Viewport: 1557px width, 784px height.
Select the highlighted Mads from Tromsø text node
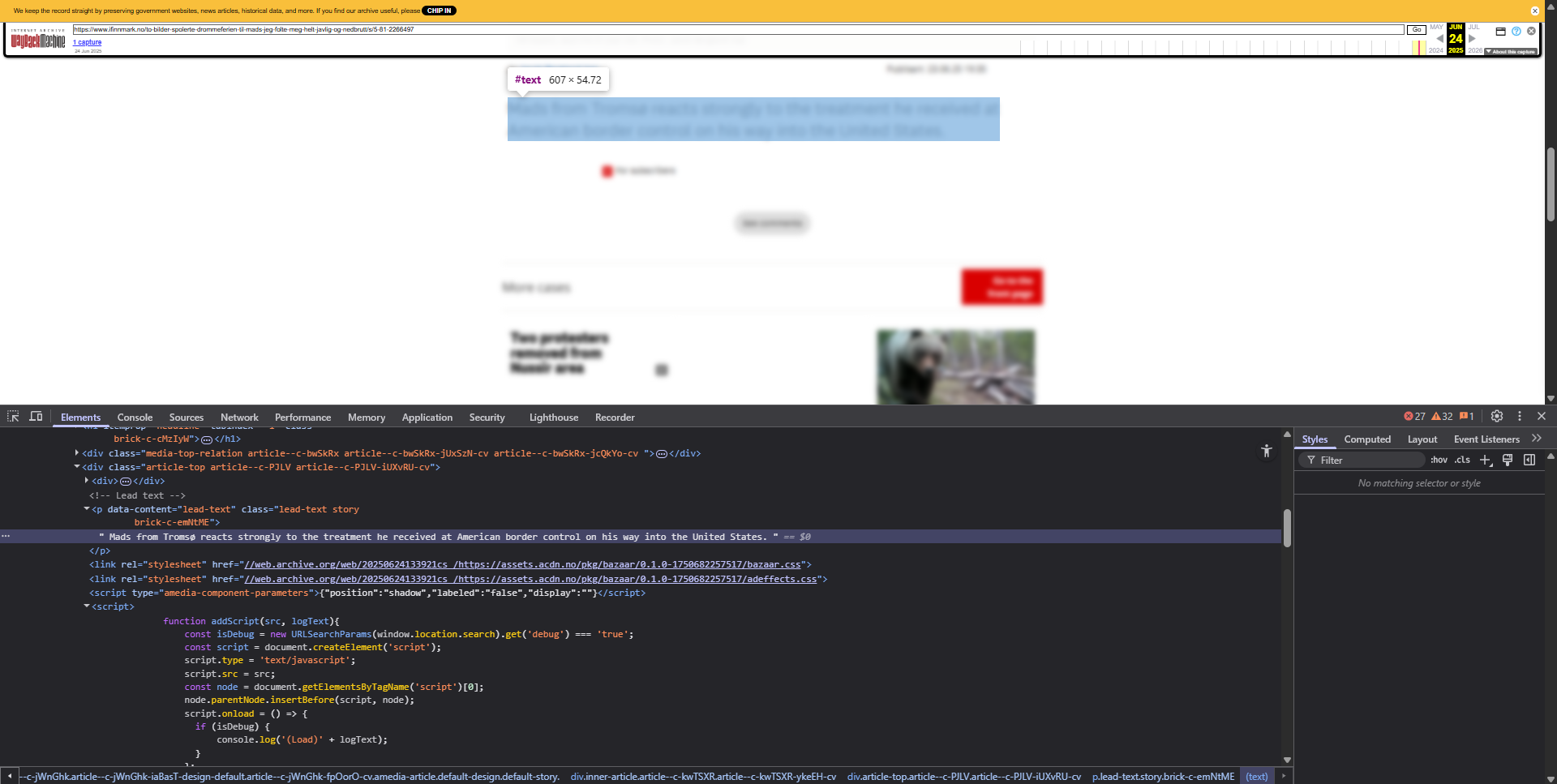(438, 537)
